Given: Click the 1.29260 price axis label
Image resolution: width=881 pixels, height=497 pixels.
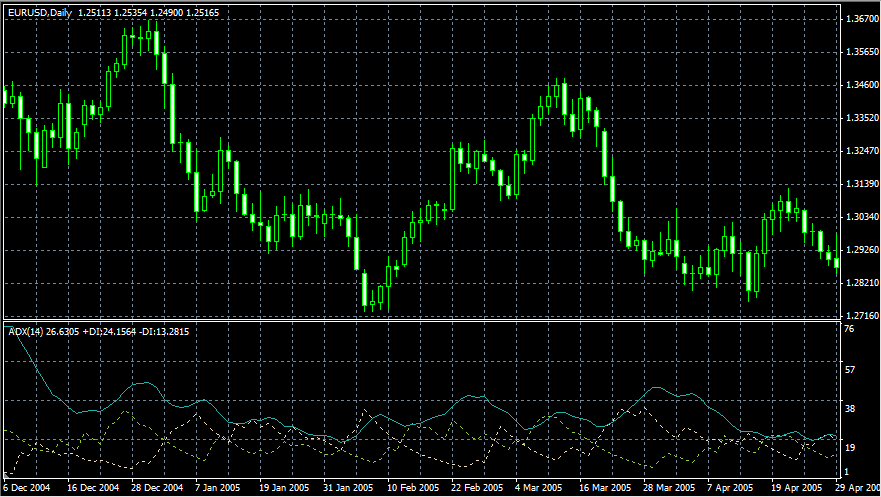Looking at the screenshot, I should [x=861, y=250].
